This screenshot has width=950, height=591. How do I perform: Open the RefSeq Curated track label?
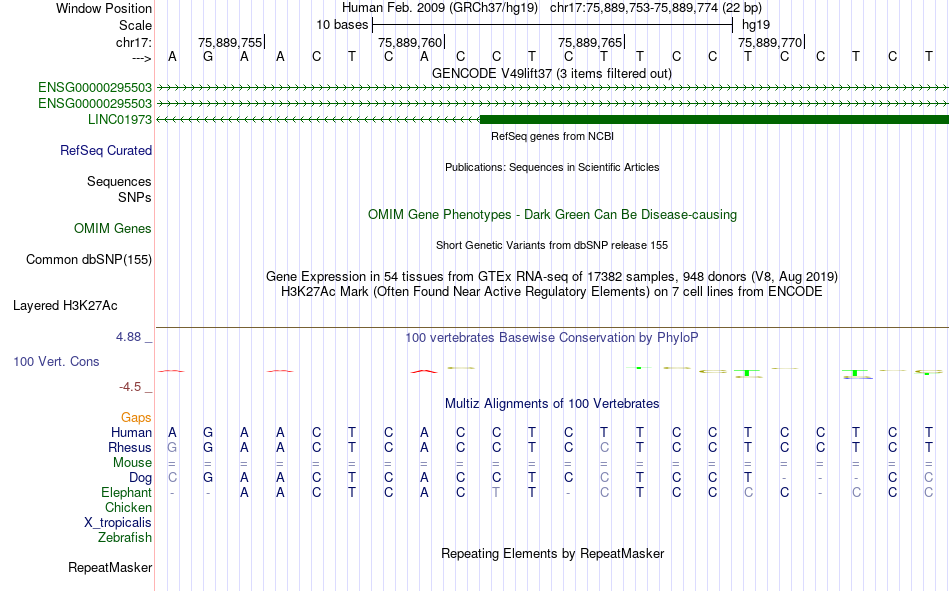pos(106,150)
